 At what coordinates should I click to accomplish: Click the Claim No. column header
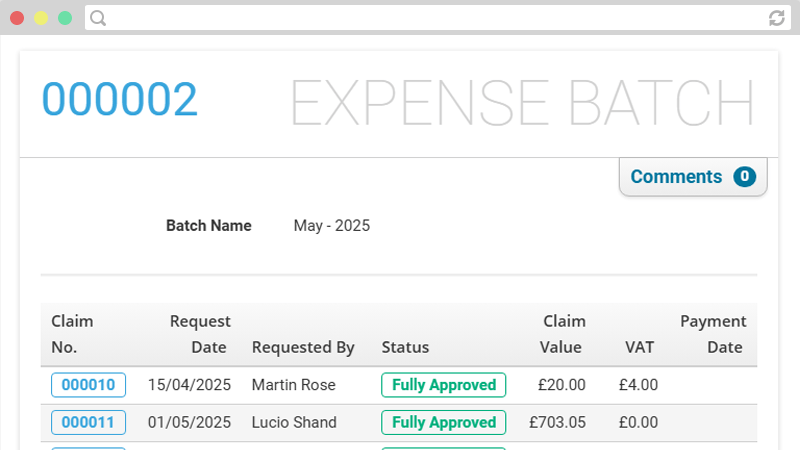pos(72,334)
